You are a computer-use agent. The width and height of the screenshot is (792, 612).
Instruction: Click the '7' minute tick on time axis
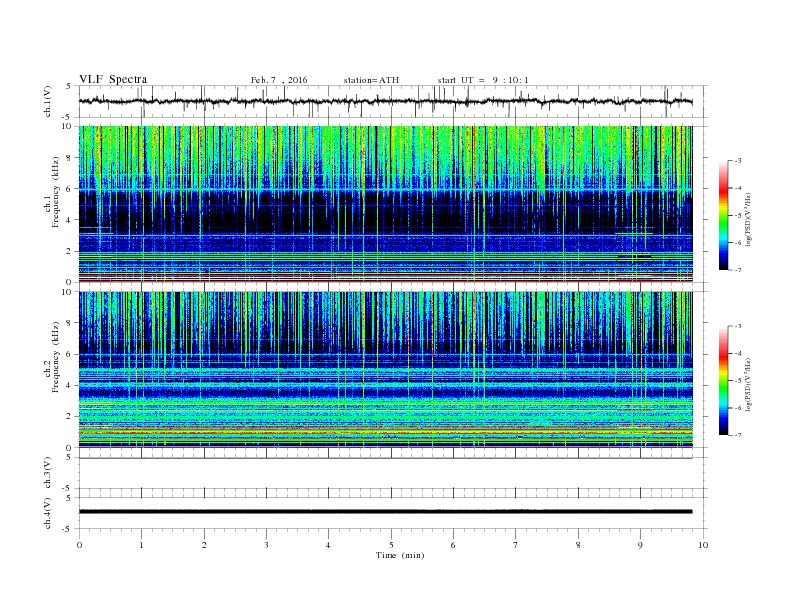point(516,545)
